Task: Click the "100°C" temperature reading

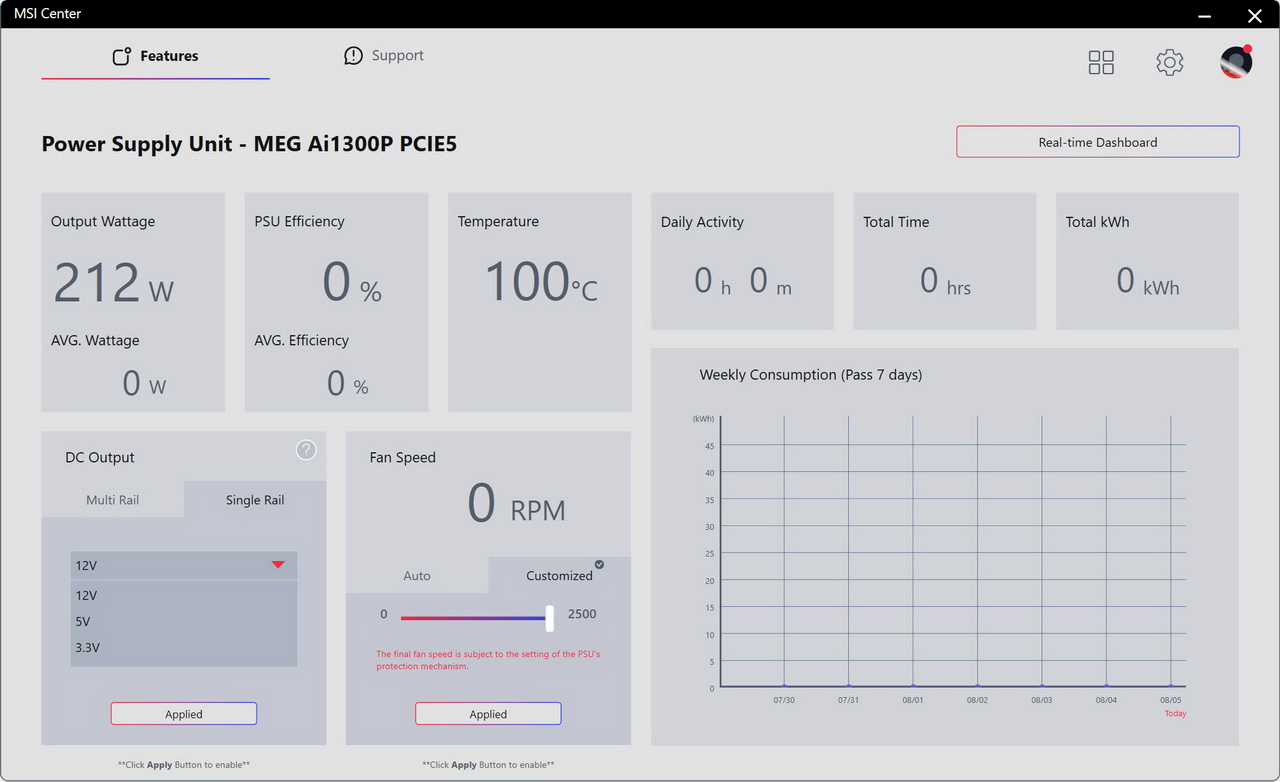Action: [x=541, y=282]
